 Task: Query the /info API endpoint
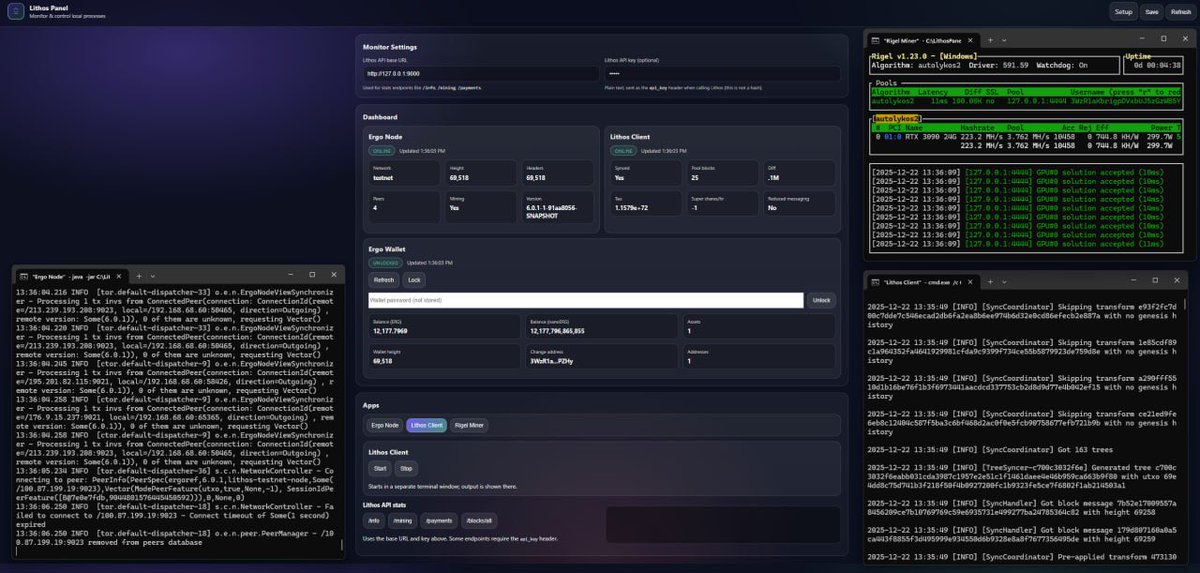[x=374, y=521]
